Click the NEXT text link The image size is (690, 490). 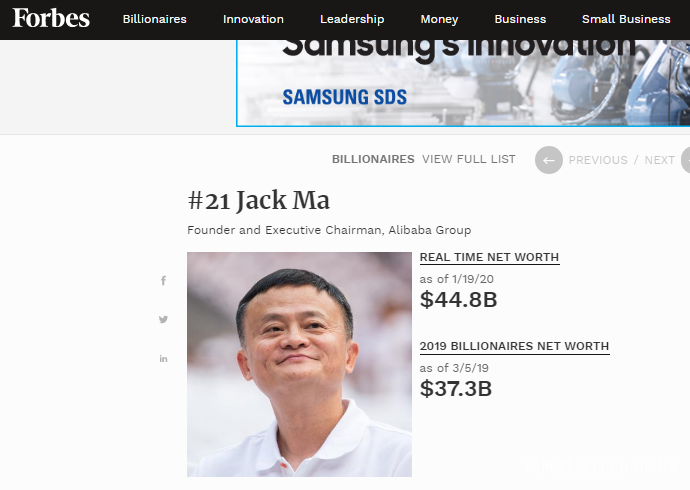(659, 160)
